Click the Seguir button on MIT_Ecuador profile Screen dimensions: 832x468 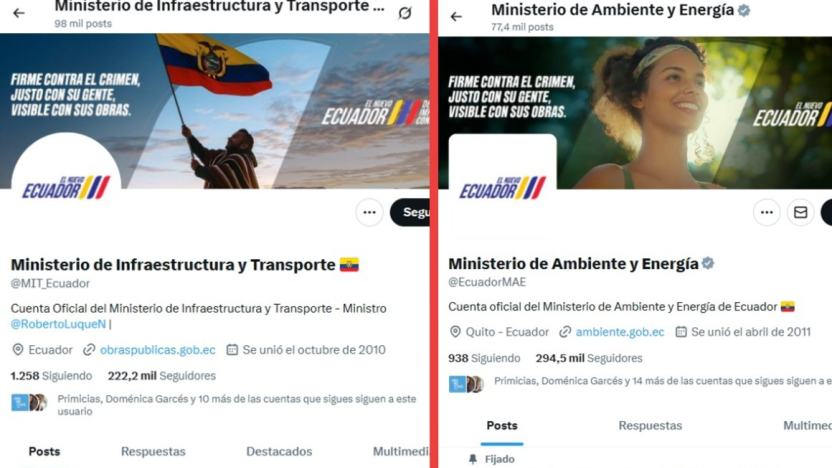click(410, 213)
